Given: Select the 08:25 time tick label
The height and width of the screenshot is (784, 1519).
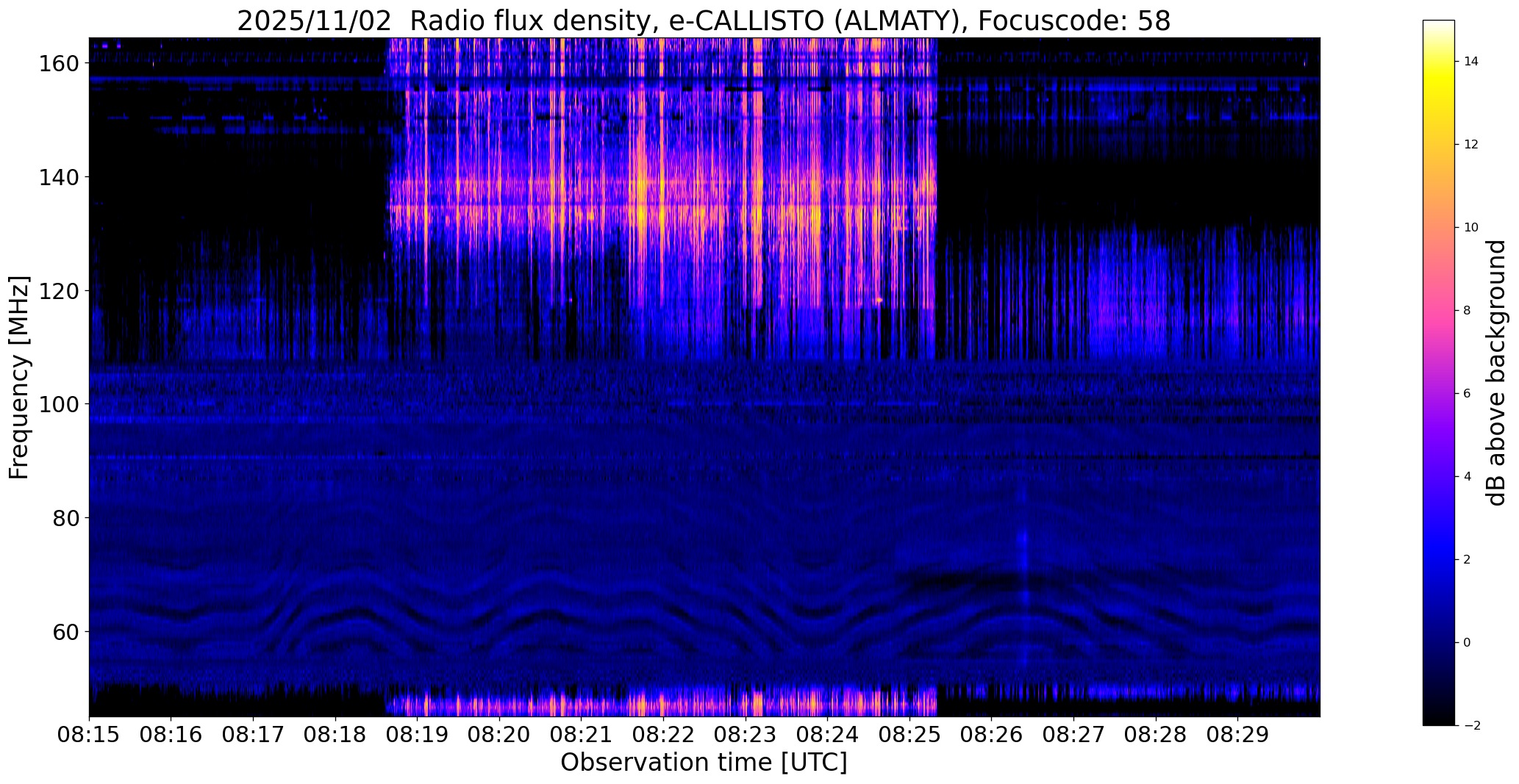Looking at the screenshot, I should click(909, 734).
